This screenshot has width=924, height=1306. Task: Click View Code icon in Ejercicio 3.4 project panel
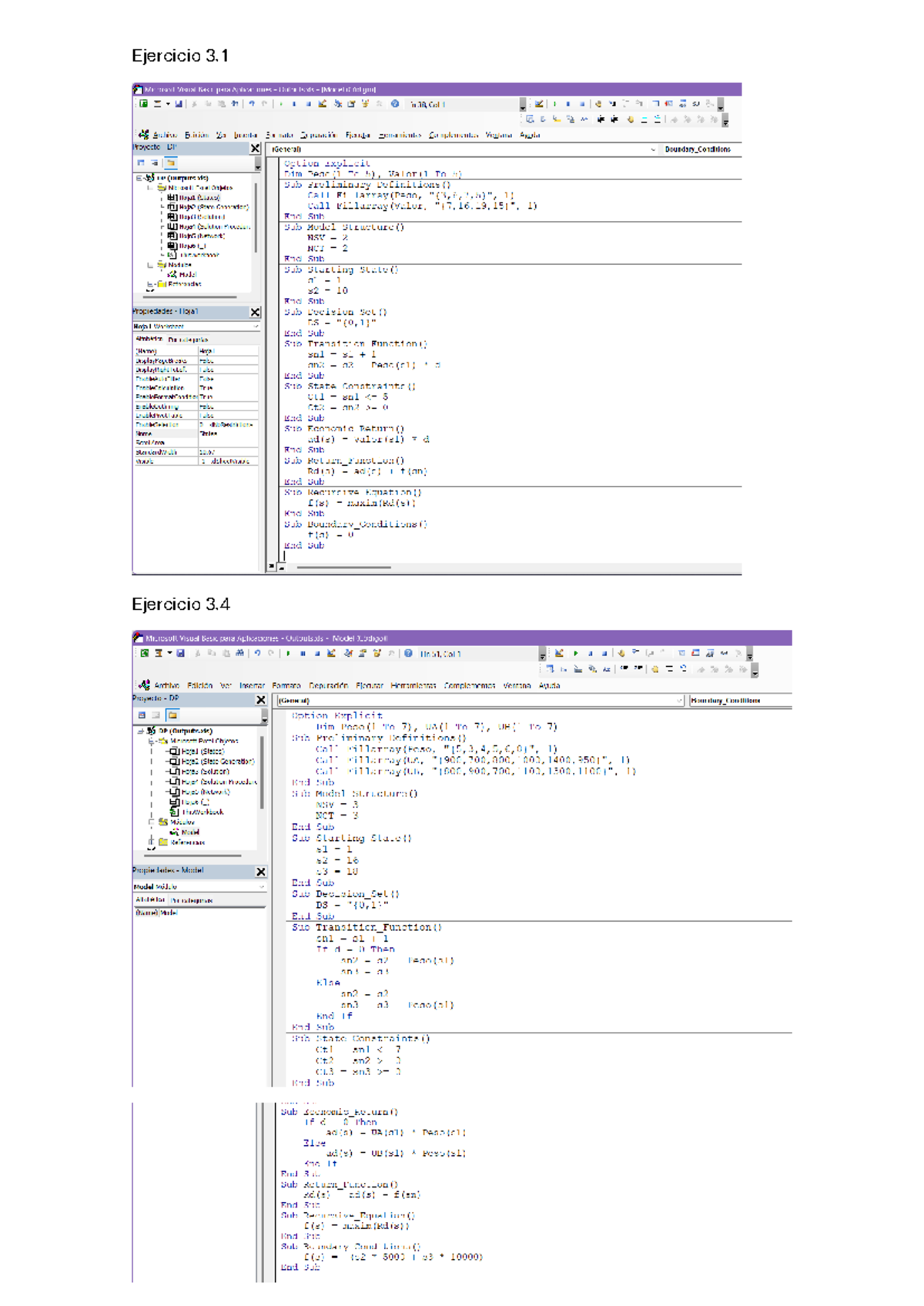142,715
